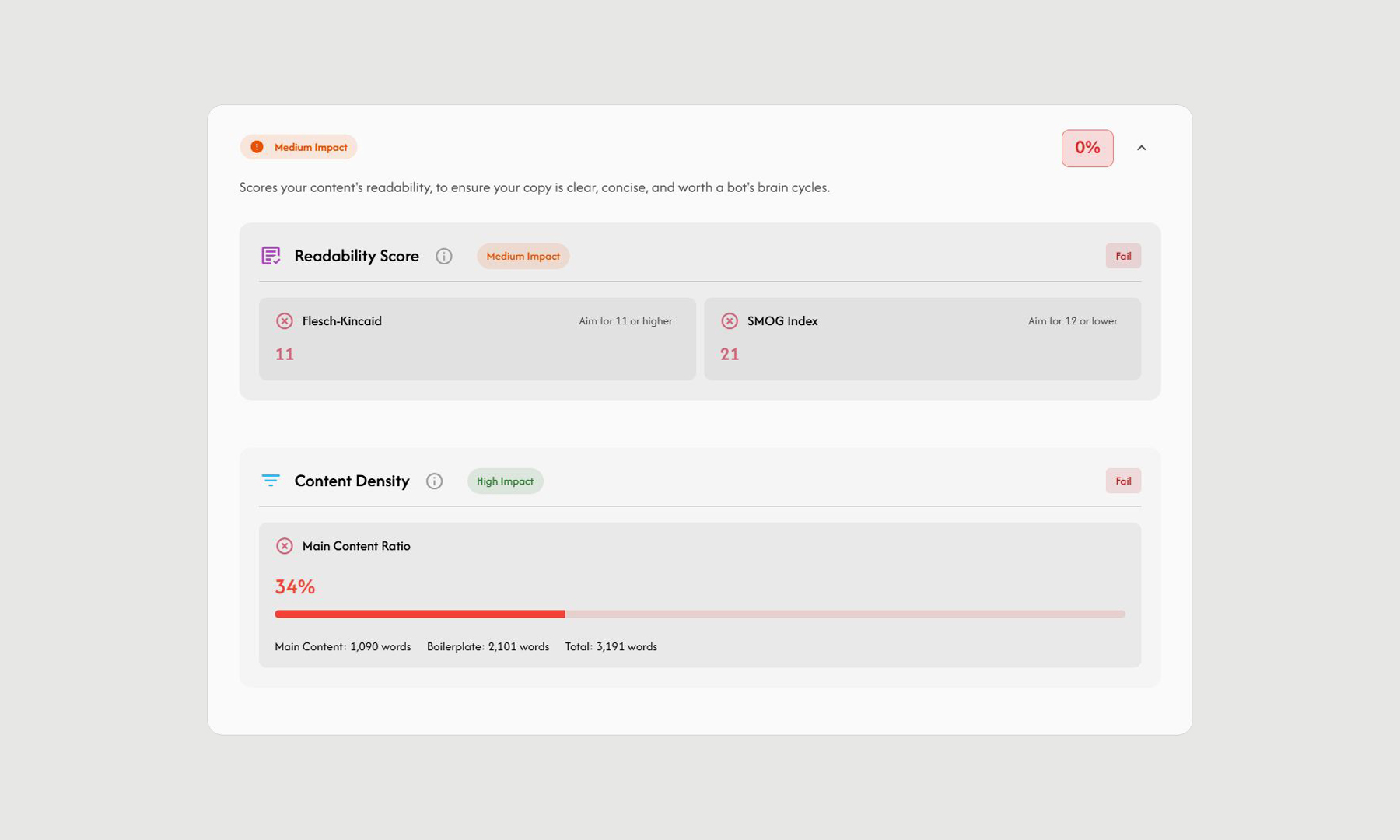Click the Fail badge in the Readability Score row
1400x840 pixels.
tap(1123, 256)
